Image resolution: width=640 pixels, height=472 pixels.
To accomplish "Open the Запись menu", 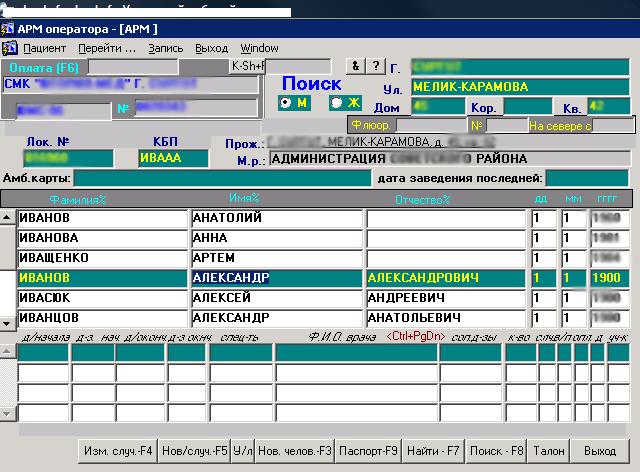I will pyautogui.click(x=166, y=48).
